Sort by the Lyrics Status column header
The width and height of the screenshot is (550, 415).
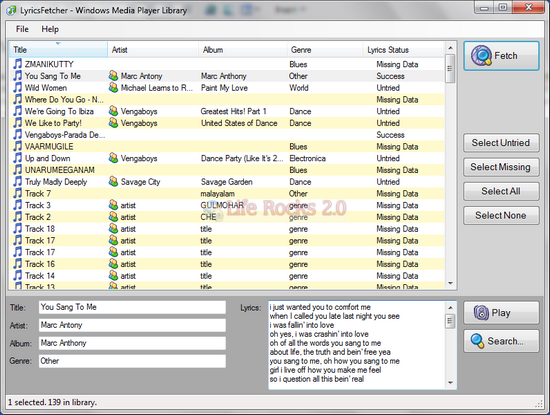(404, 50)
